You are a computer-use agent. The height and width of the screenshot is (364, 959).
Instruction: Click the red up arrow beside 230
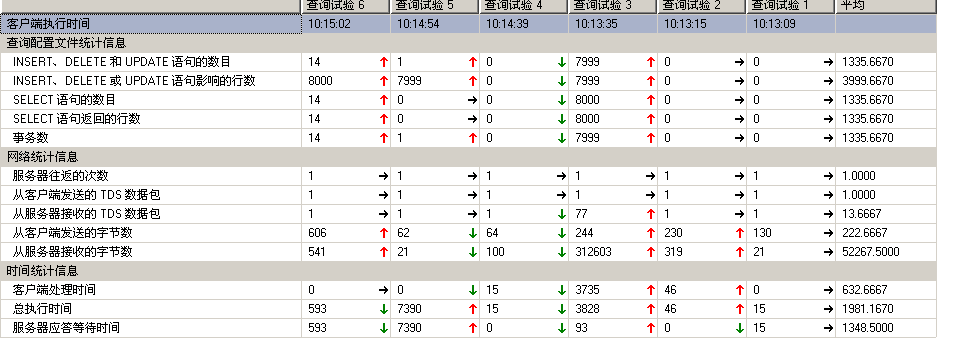[x=739, y=233]
